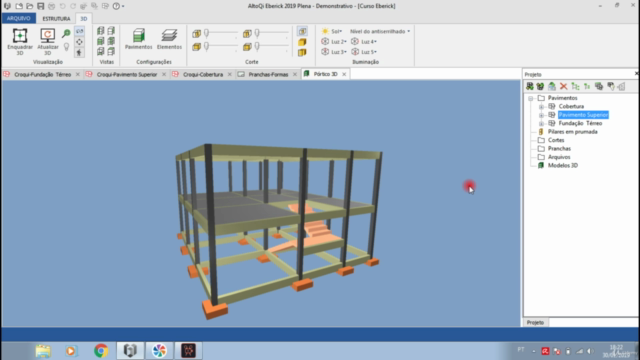Click the light bulb icon in Visualização

67,47
